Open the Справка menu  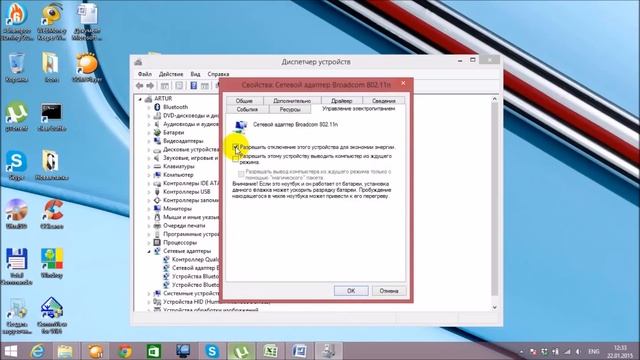(x=218, y=74)
